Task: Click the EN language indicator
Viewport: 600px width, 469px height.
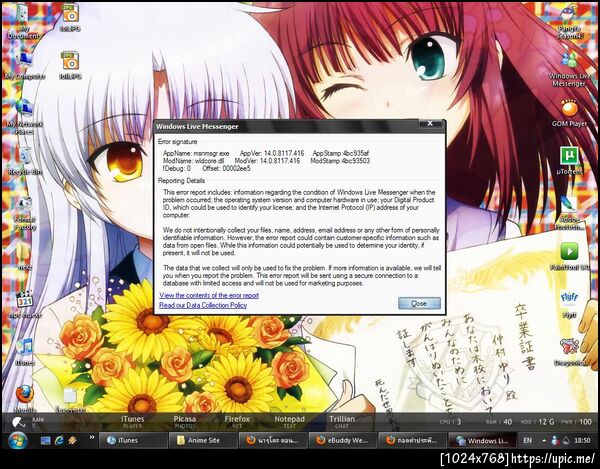Action: click(527, 440)
